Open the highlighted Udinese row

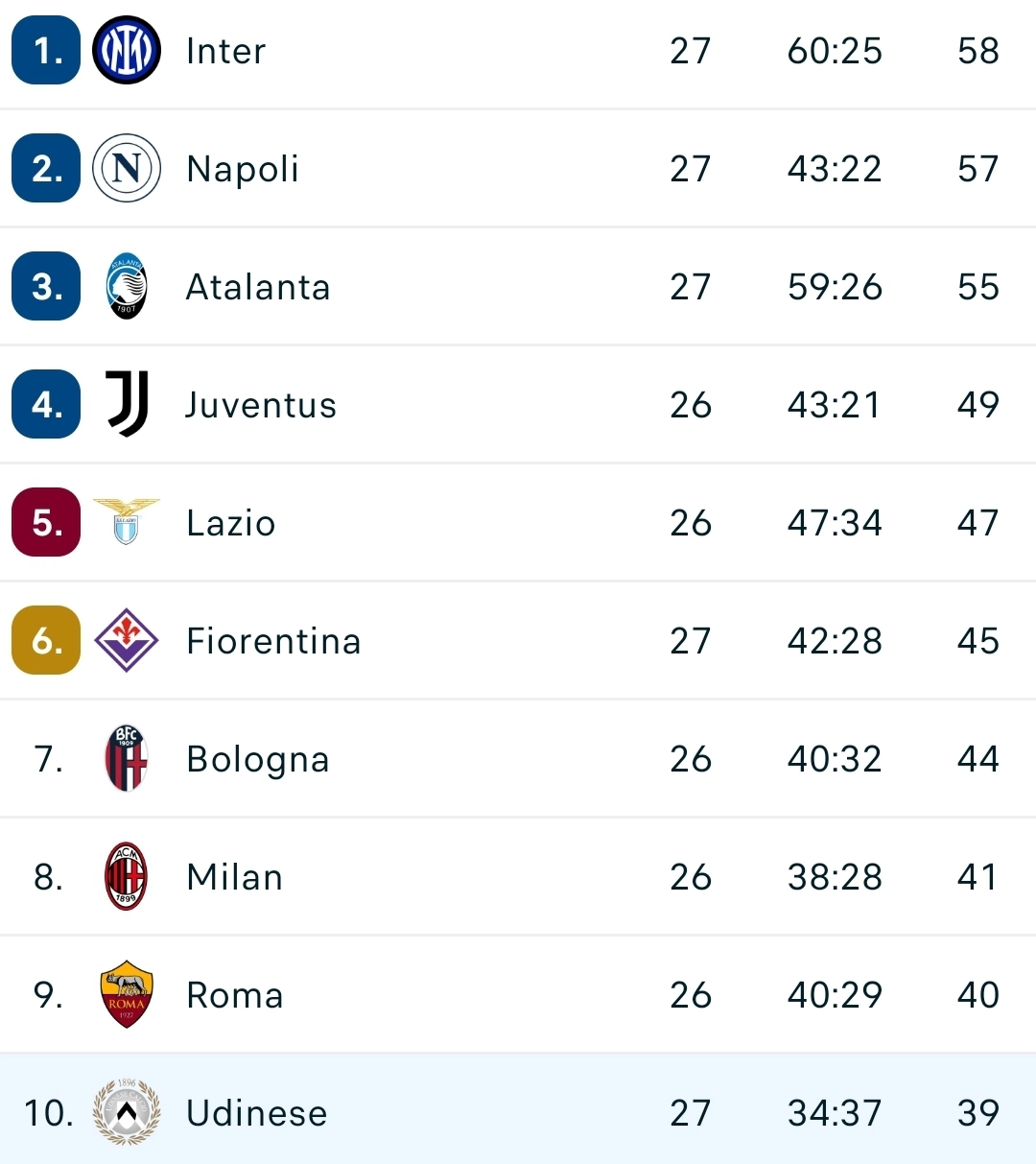[518, 1109]
